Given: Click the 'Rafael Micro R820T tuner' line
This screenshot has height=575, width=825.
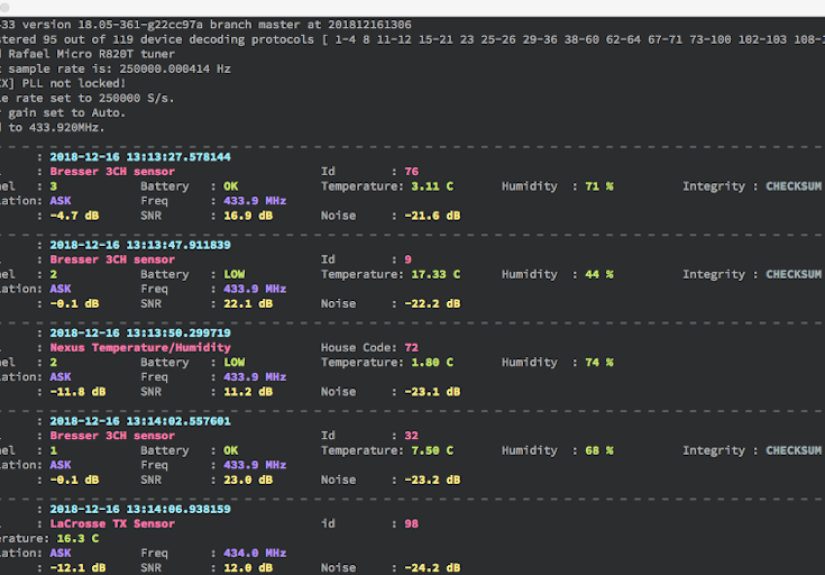Looking at the screenshot, I should [x=88, y=54].
